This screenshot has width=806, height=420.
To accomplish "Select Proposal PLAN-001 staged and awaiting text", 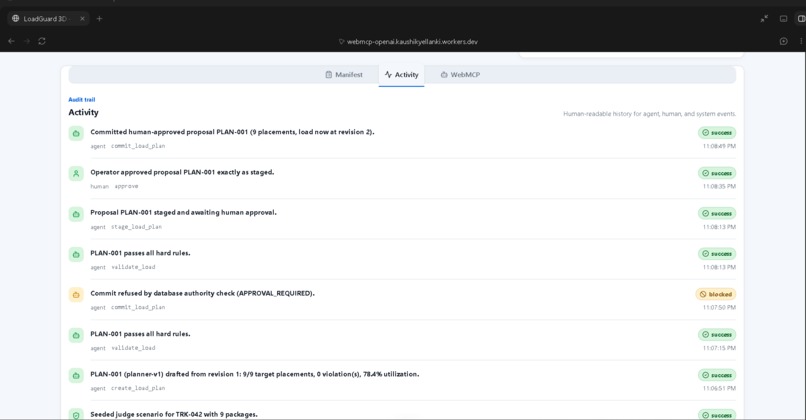I will (184, 212).
